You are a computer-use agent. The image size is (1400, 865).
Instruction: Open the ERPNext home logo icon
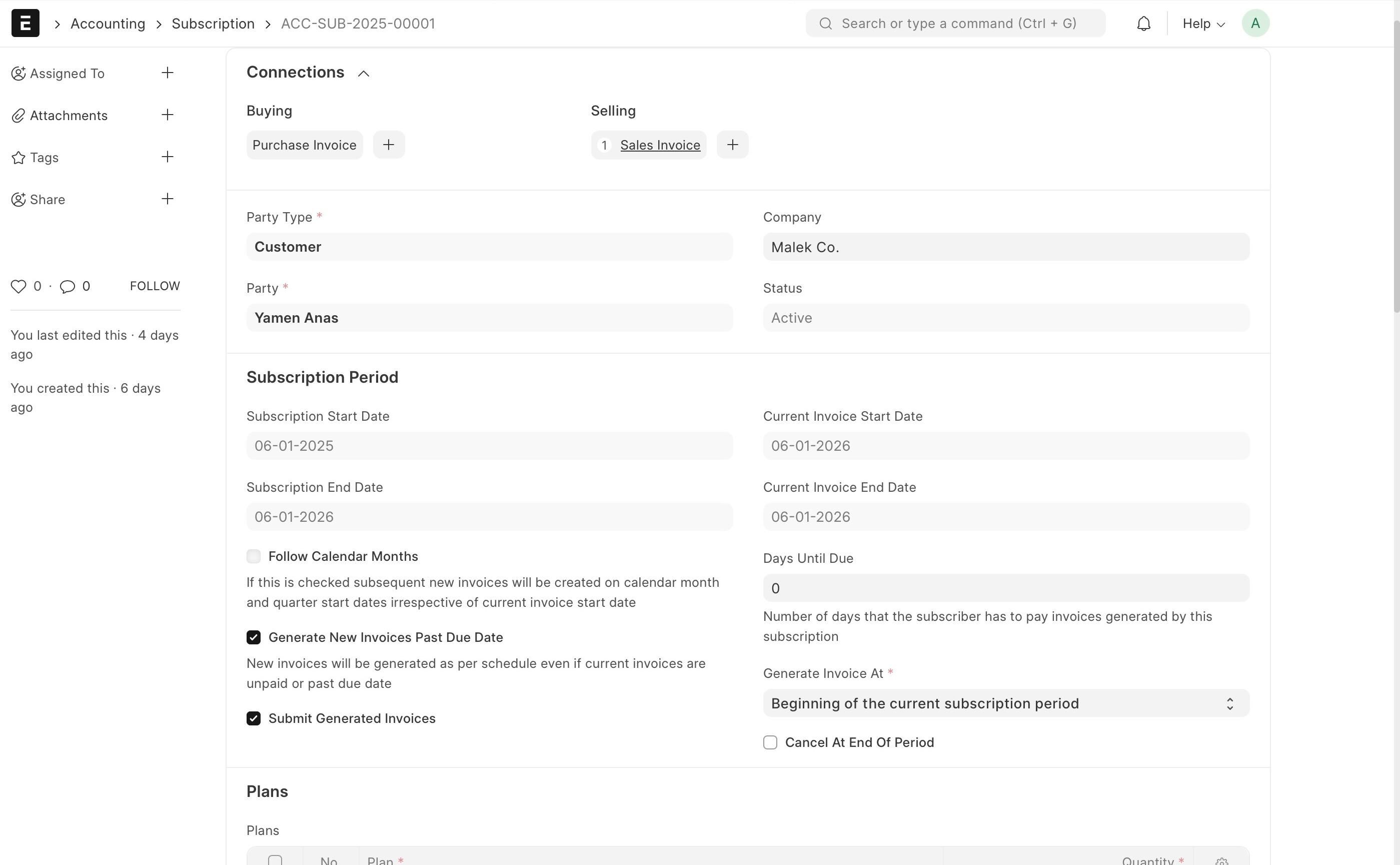click(x=25, y=24)
